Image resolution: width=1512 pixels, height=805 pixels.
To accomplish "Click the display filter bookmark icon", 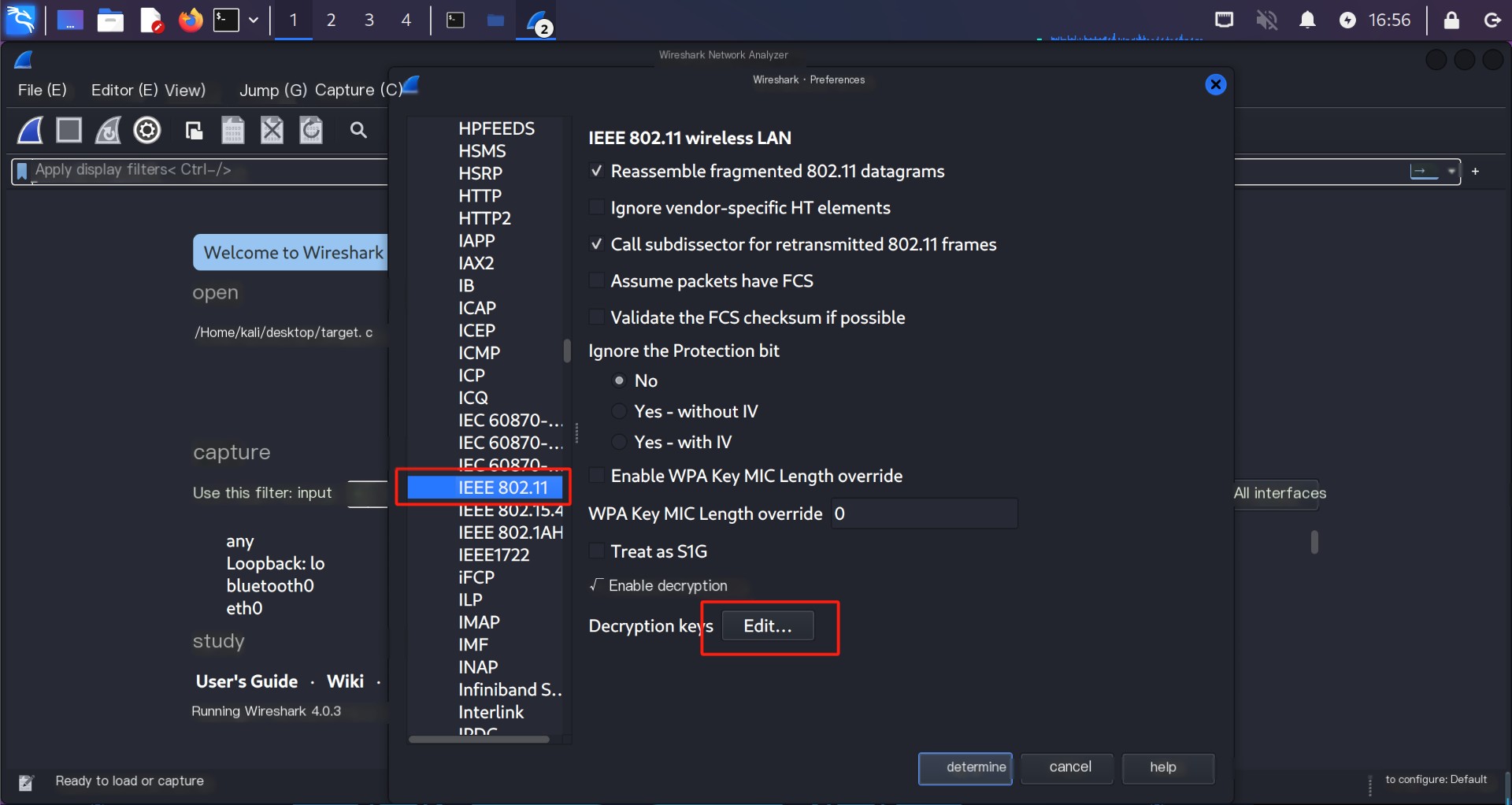I will [22, 171].
